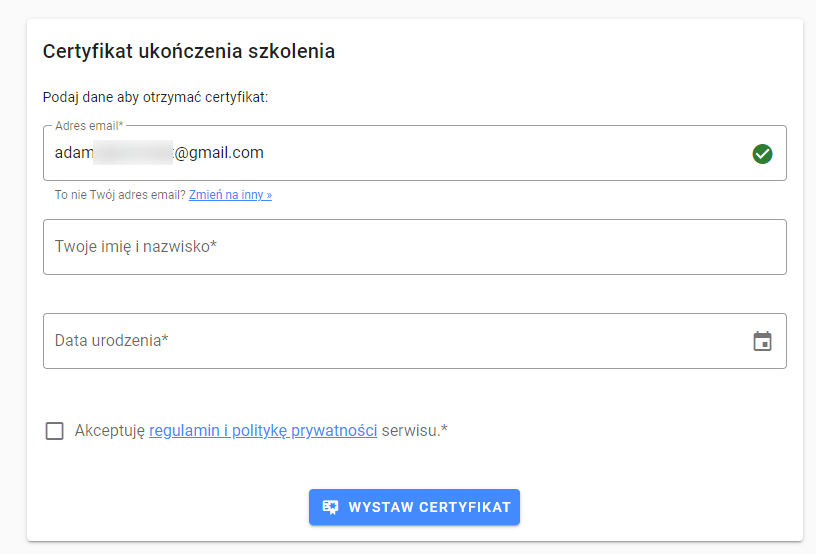Click the '»' arrow in change-email link

point(269,195)
